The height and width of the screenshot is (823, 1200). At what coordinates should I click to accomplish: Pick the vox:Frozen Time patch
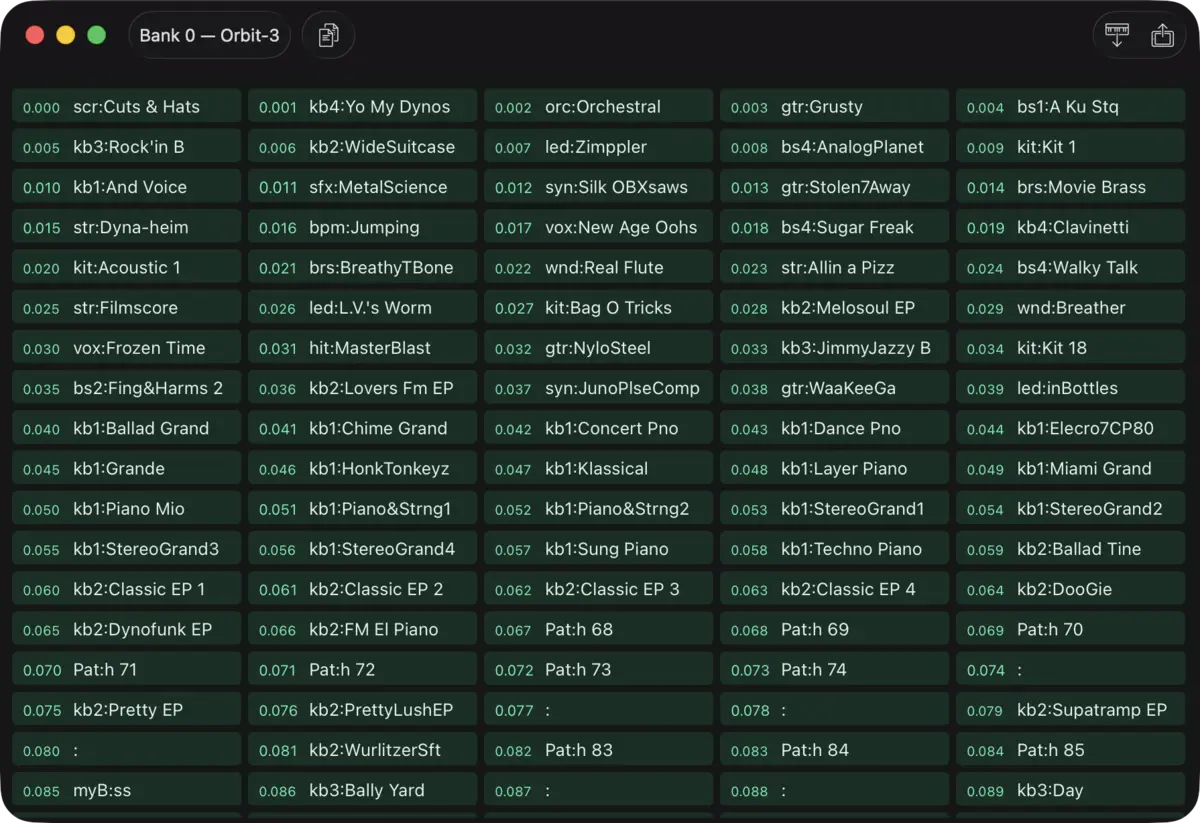(x=127, y=348)
